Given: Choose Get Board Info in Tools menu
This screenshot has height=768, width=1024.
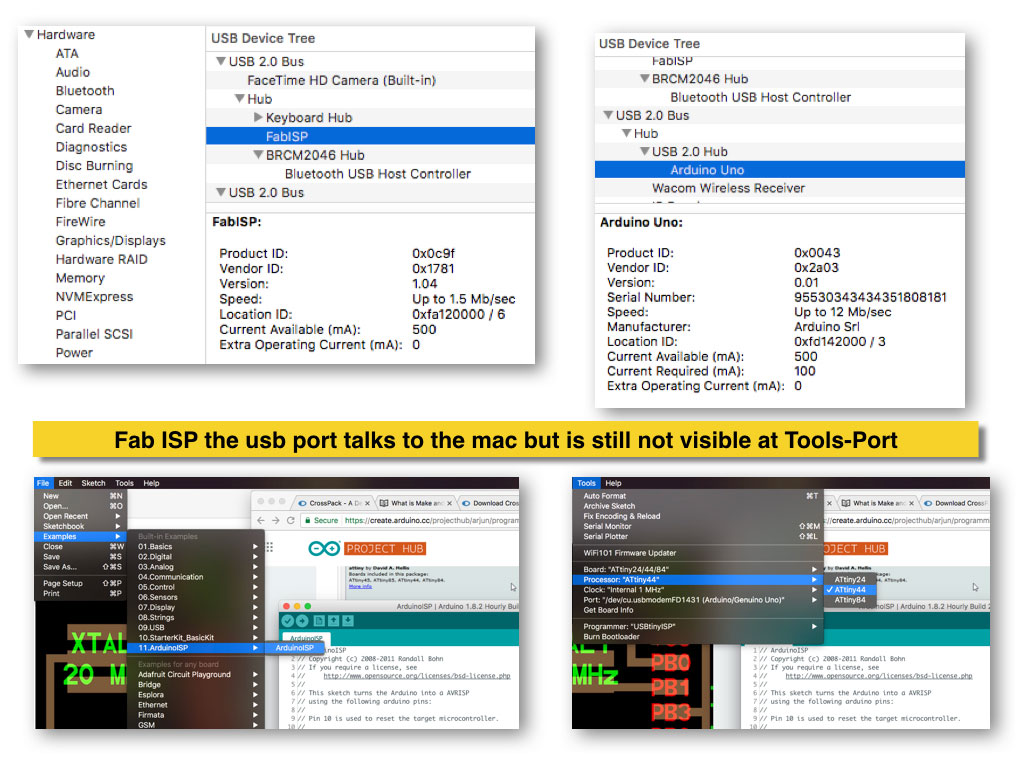Looking at the screenshot, I should coord(697,610).
